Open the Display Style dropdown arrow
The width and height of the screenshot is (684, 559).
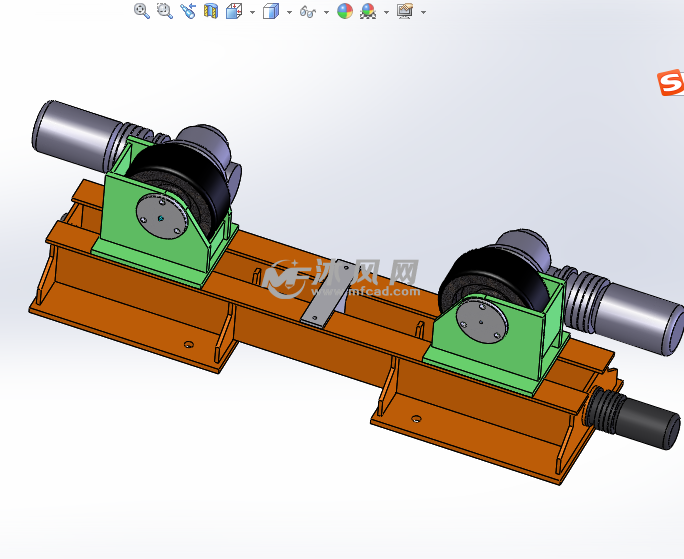(289, 12)
